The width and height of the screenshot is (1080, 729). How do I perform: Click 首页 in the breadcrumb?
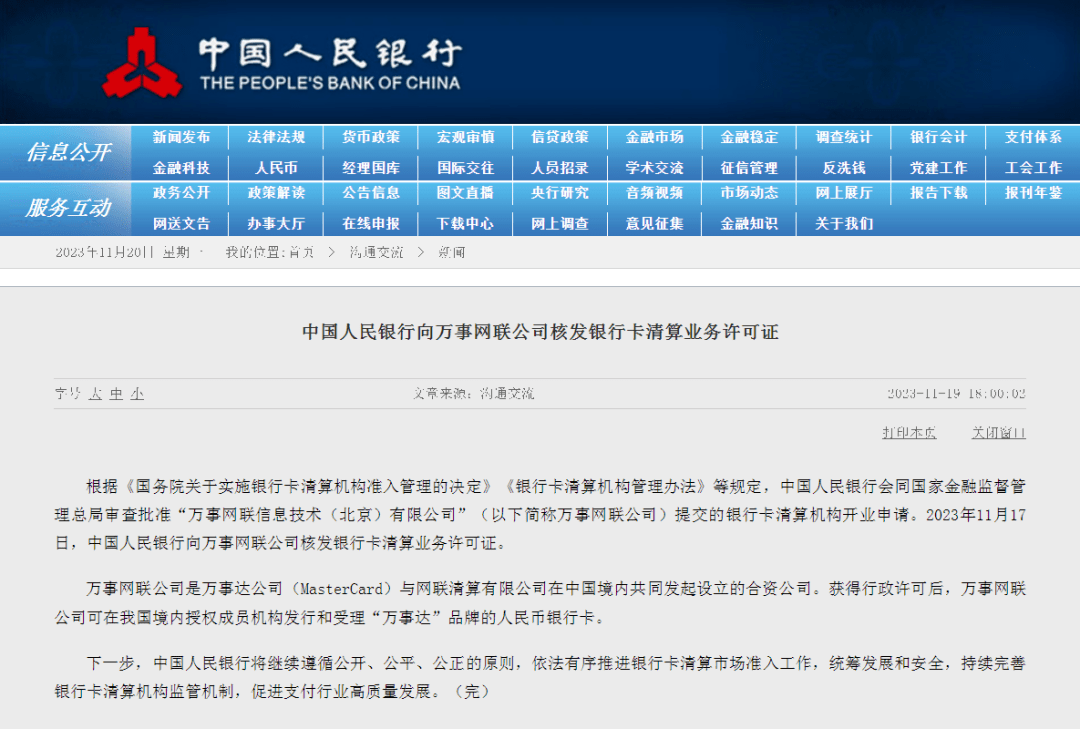click(x=301, y=253)
